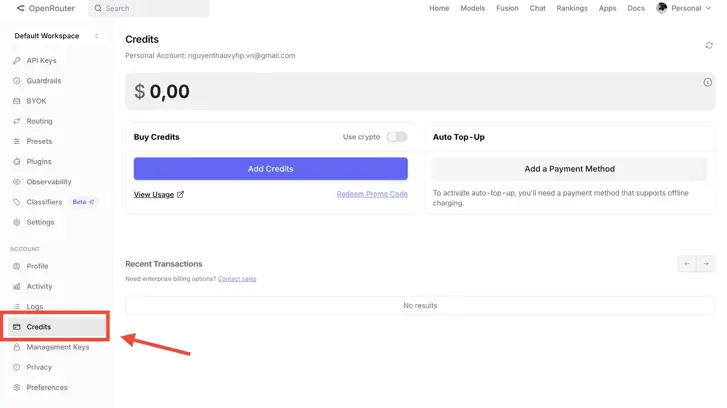The width and height of the screenshot is (727, 408).
Task: Click the Management Keys lock icon
Action: pos(17,347)
